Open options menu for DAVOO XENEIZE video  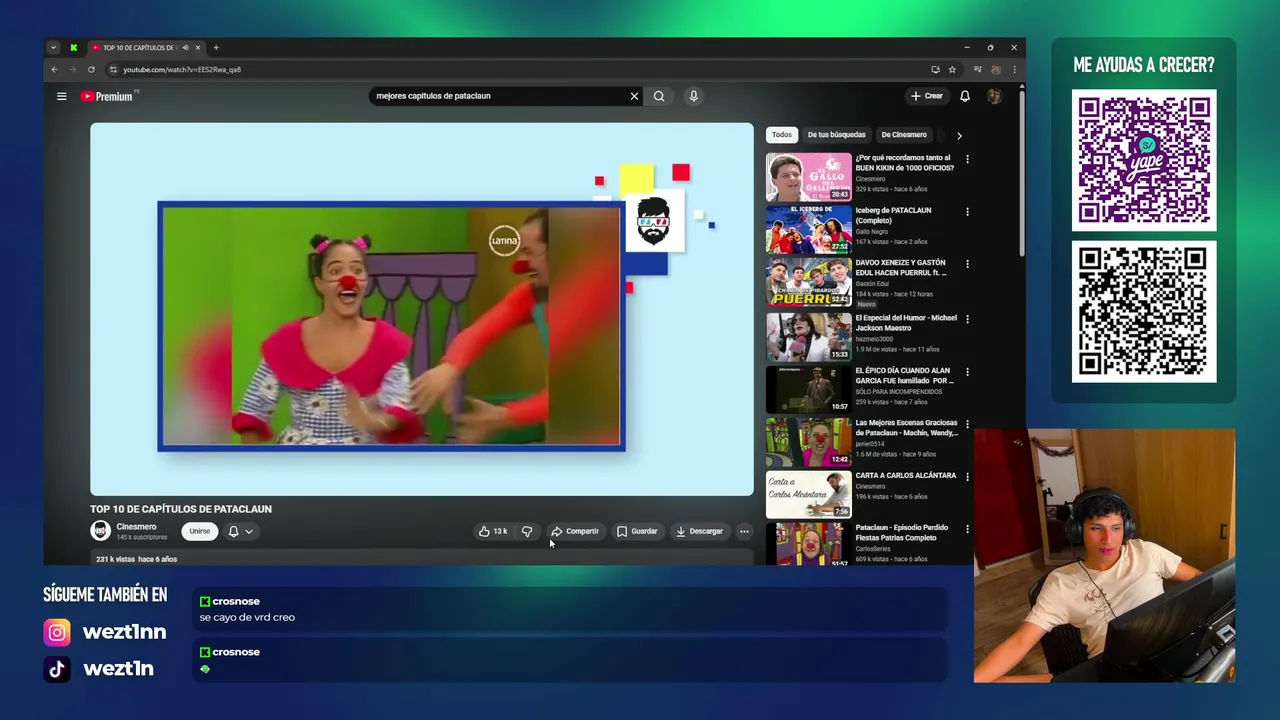coord(967,264)
